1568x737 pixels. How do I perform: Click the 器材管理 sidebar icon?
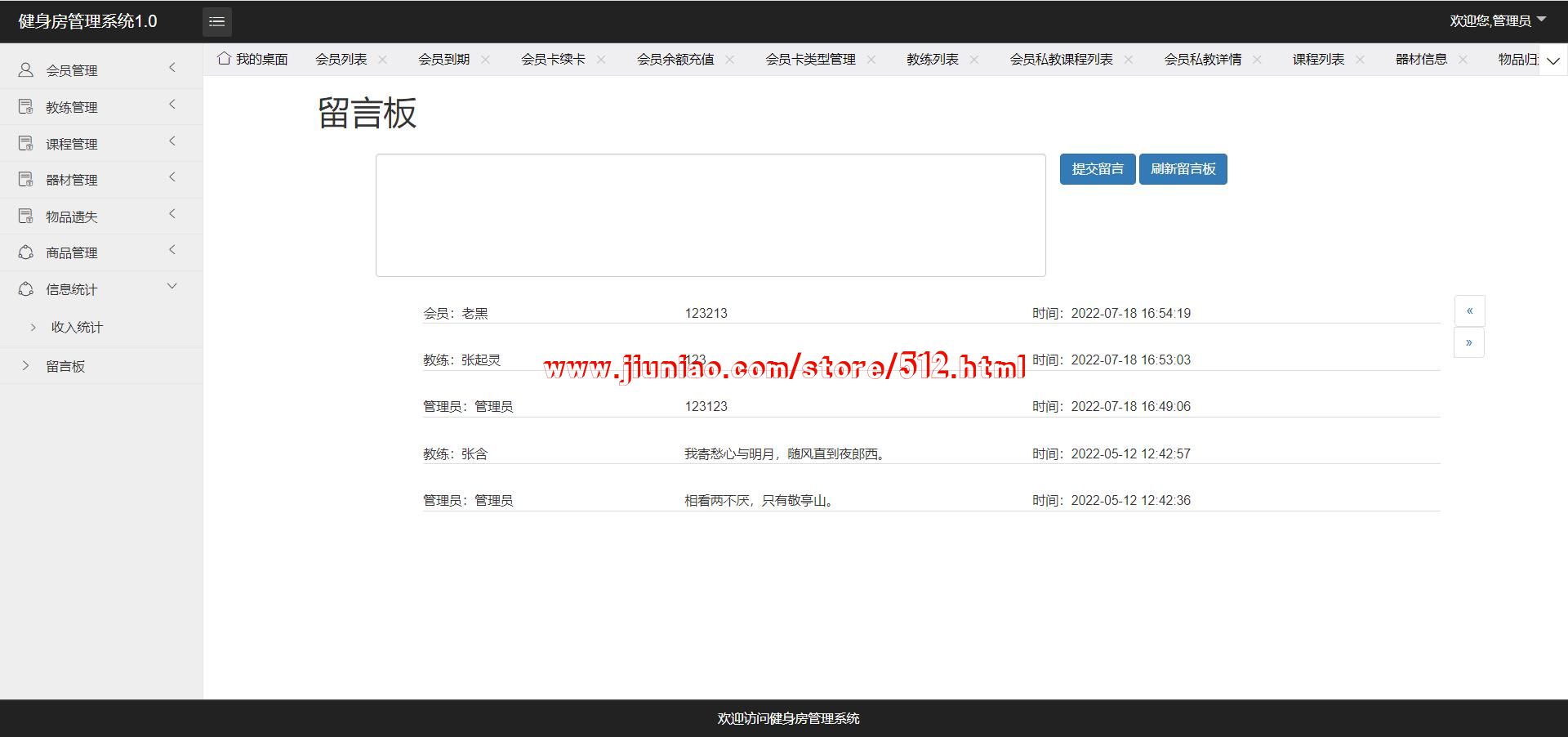[26, 180]
